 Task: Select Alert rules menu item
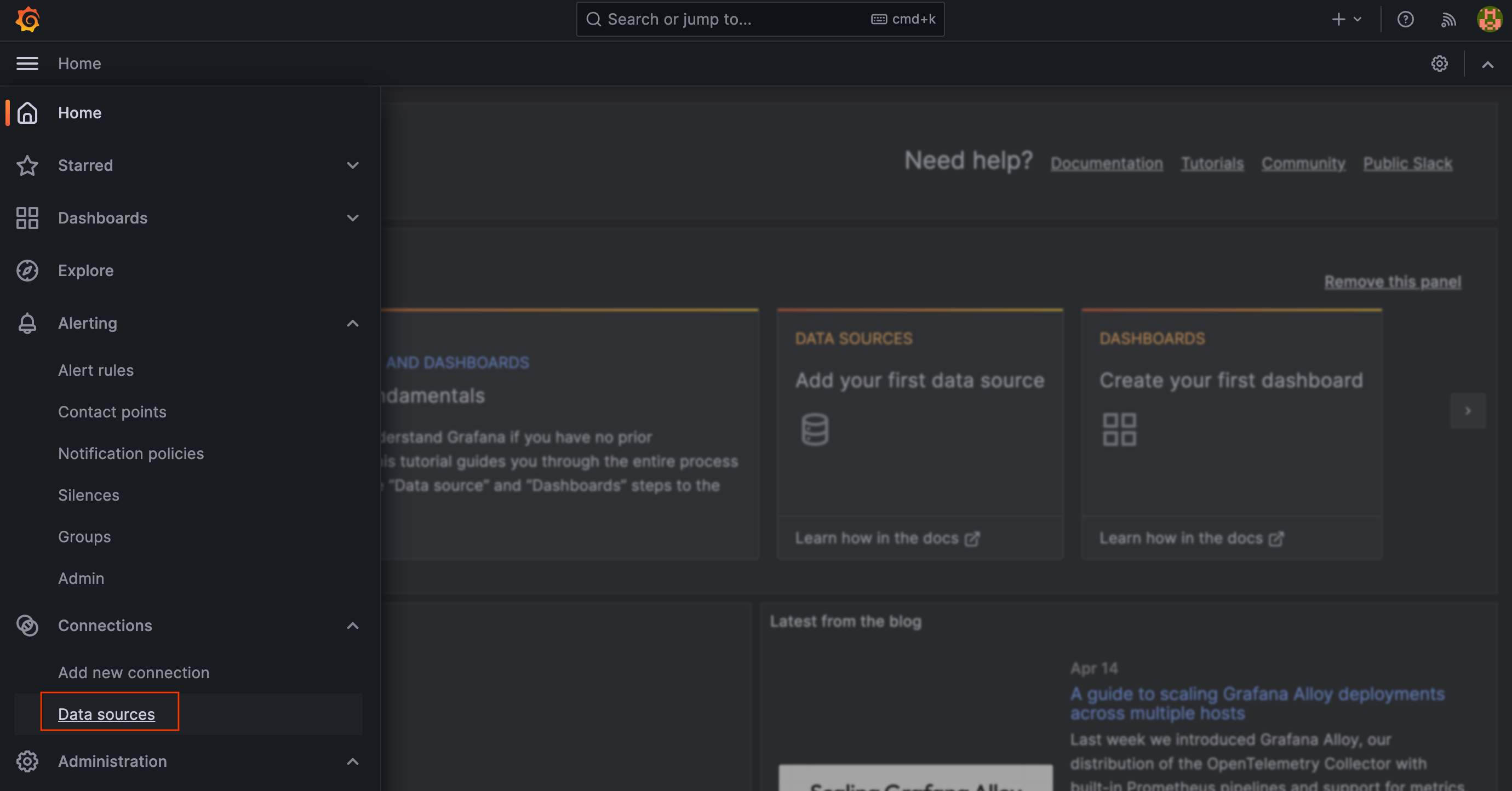(x=96, y=369)
